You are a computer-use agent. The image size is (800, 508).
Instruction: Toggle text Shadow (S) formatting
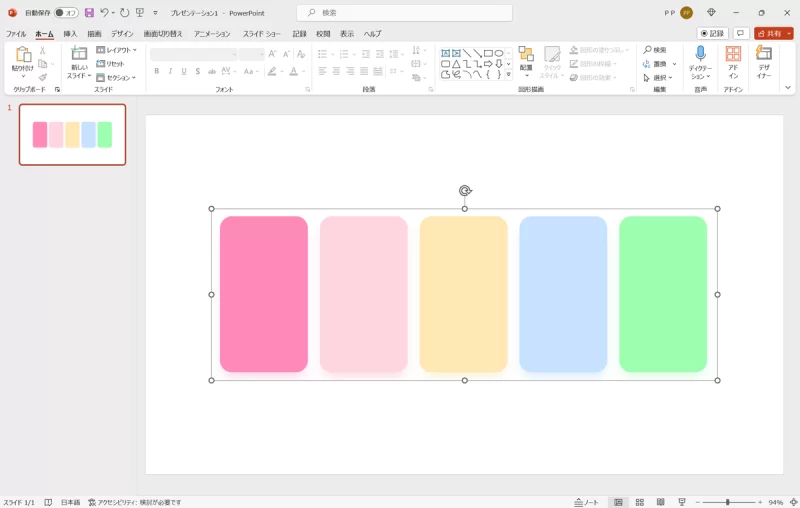pos(197,71)
